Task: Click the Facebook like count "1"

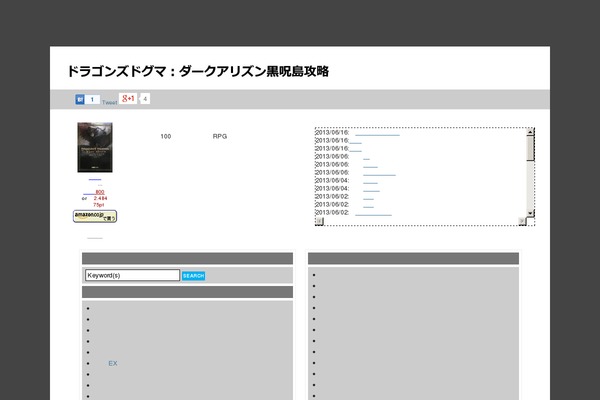Action: coord(92,100)
